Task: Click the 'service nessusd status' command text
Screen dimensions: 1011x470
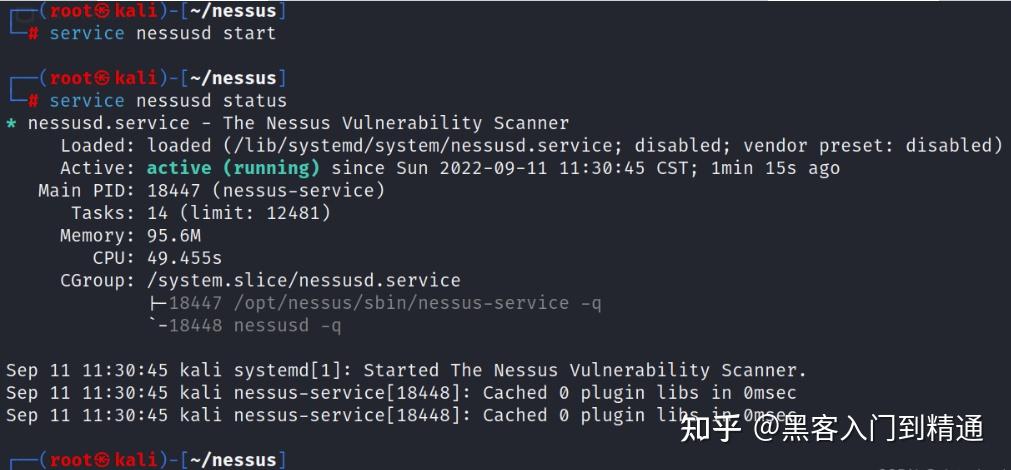Action: click(168, 100)
